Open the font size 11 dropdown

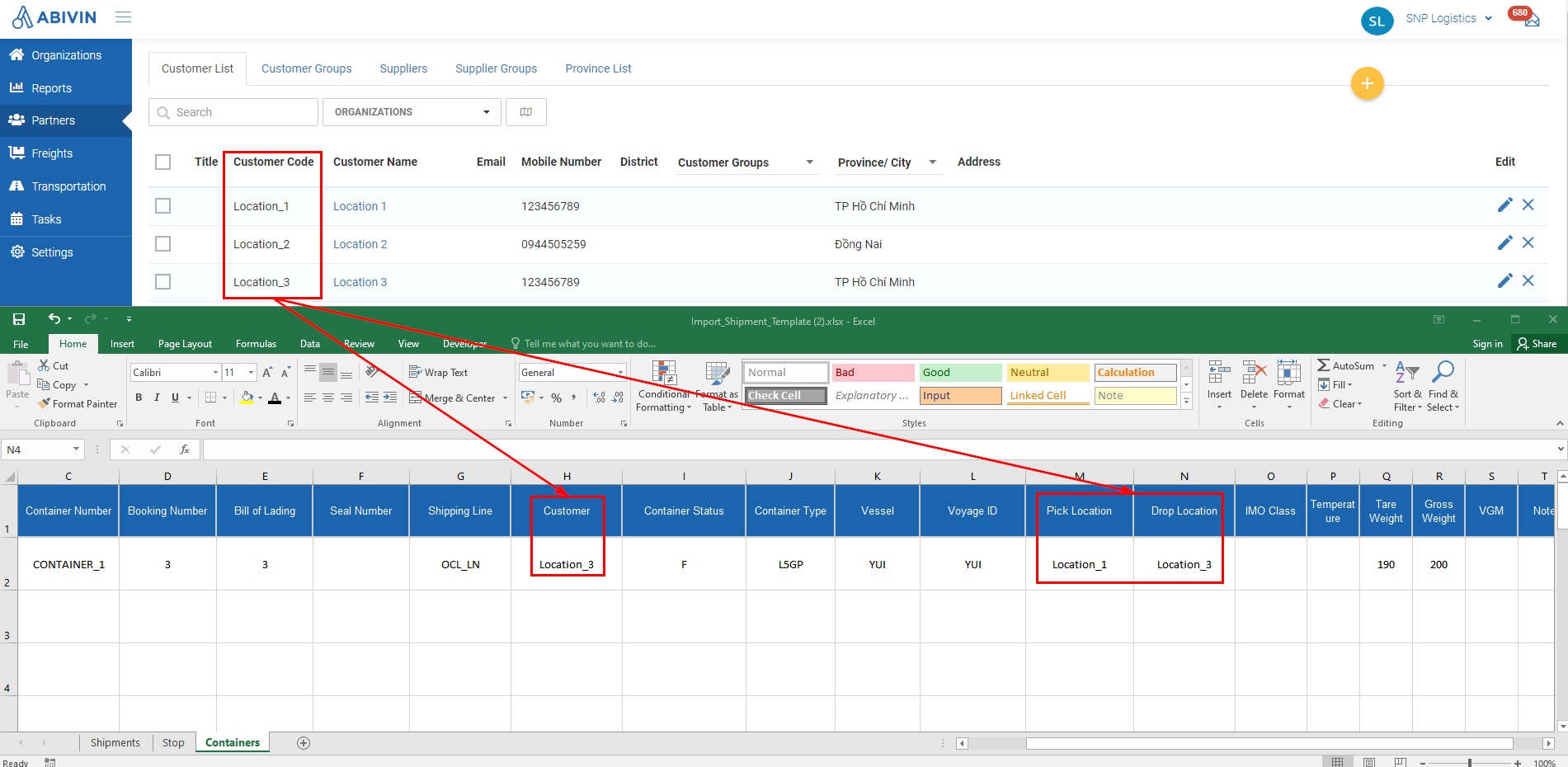pyautogui.click(x=251, y=373)
